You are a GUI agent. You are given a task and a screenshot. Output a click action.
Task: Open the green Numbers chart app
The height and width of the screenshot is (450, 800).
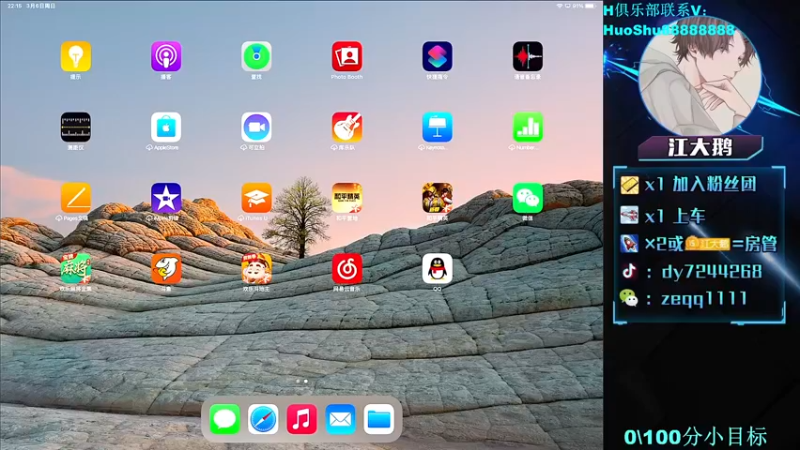click(528, 127)
